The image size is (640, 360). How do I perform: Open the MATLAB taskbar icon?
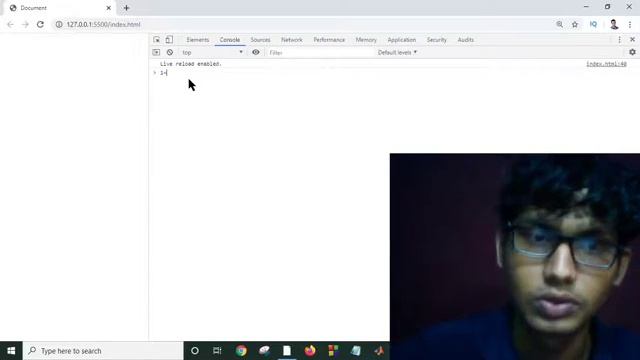point(379,351)
